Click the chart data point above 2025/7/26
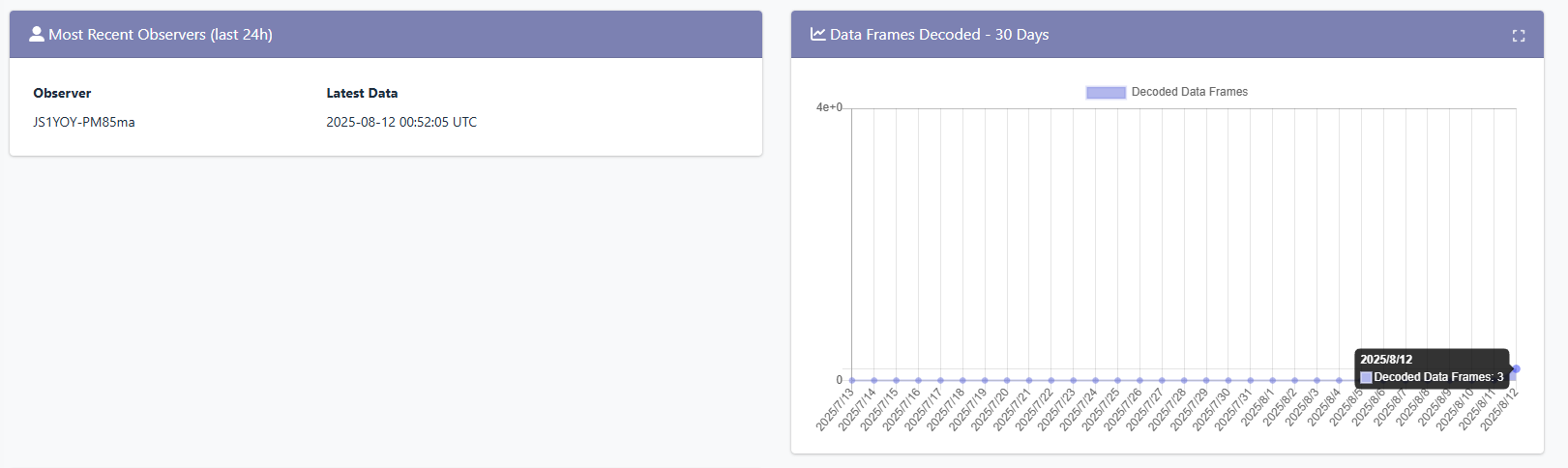1568x468 pixels. click(1139, 380)
